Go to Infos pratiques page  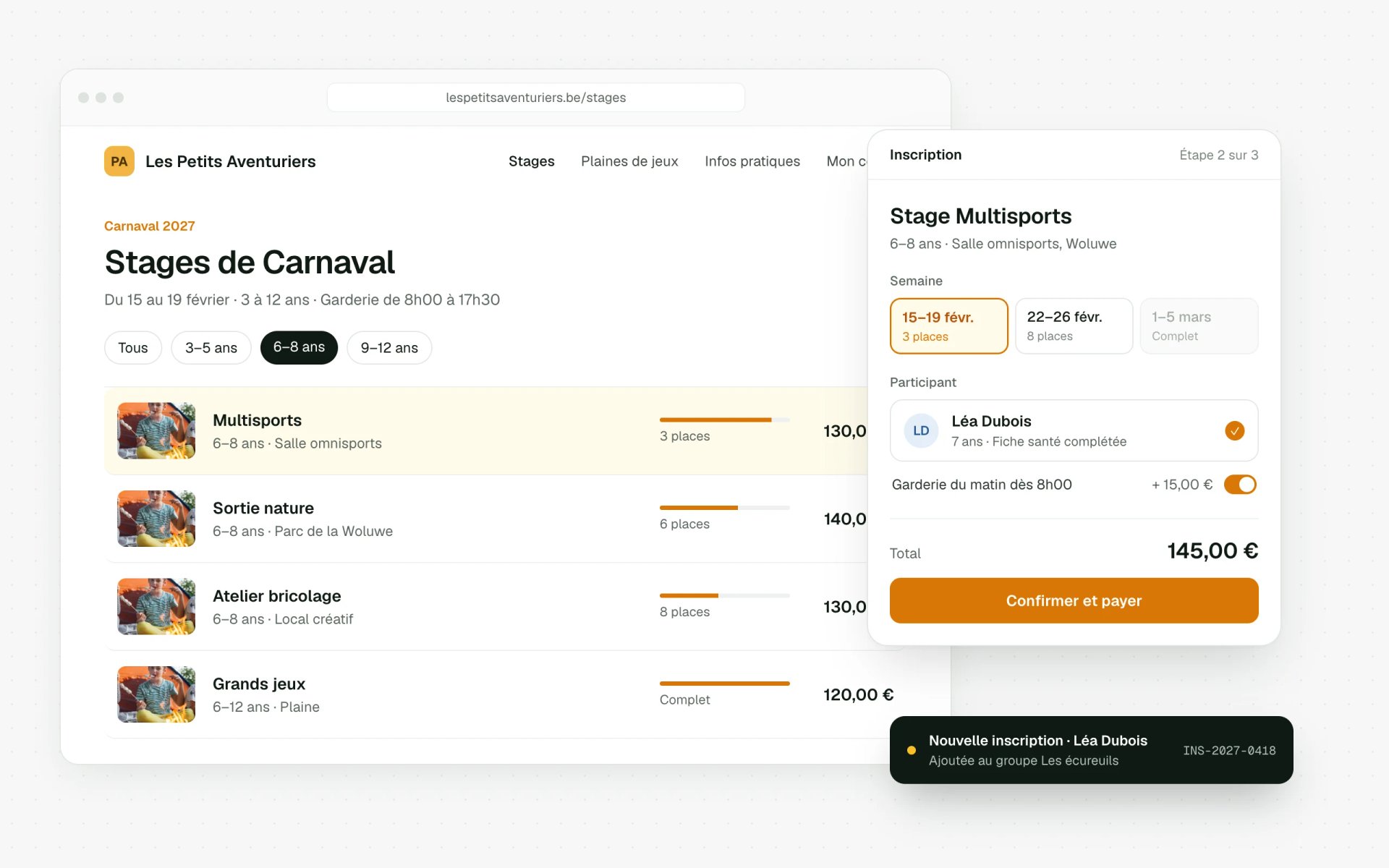coord(752,161)
